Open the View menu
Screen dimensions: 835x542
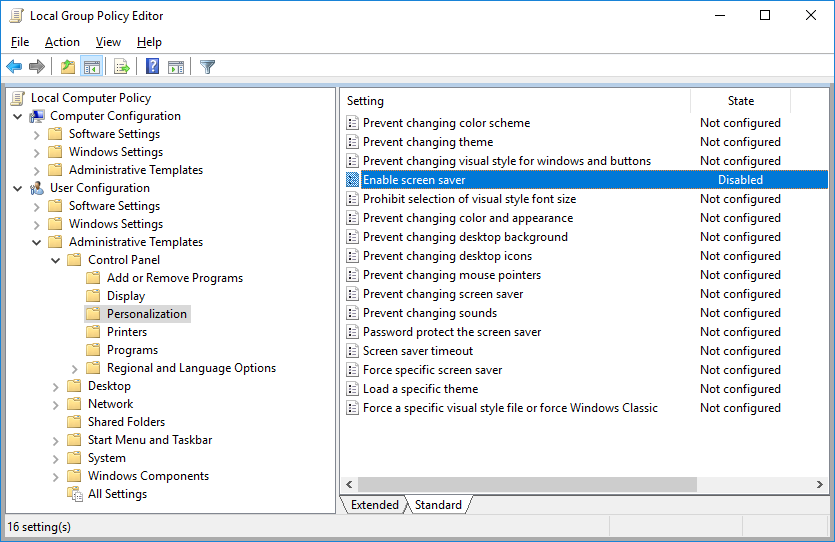point(108,42)
